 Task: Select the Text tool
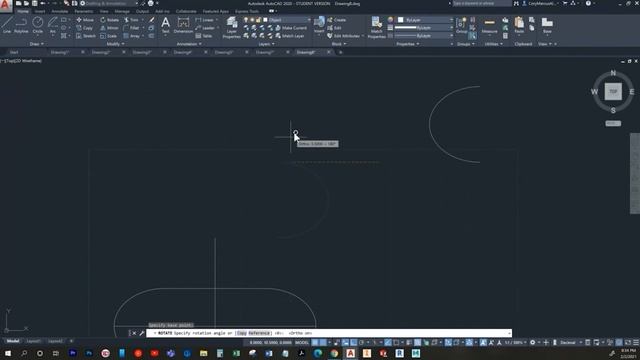165,25
